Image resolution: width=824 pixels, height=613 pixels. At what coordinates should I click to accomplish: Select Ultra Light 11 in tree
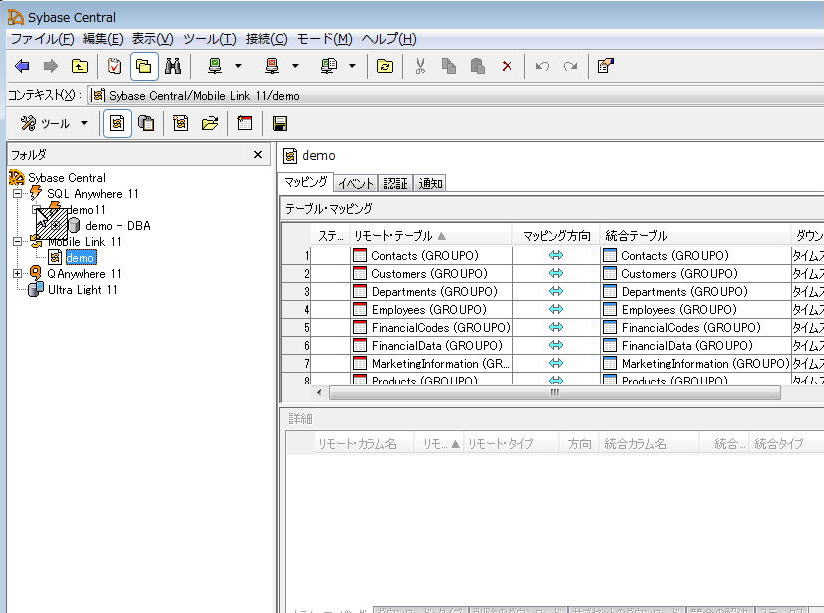click(x=83, y=290)
